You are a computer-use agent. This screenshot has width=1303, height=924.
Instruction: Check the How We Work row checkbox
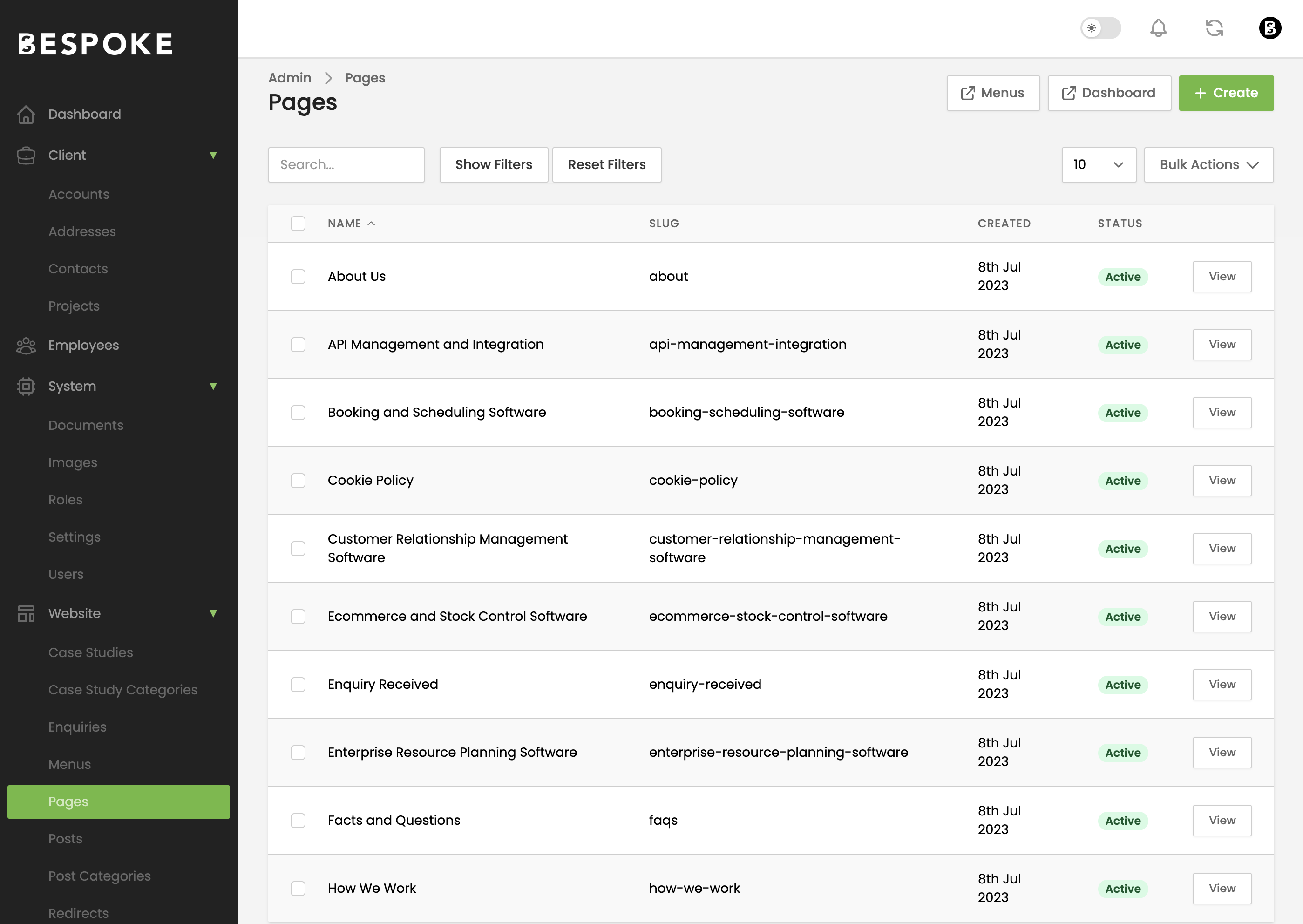click(x=298, y=889)
